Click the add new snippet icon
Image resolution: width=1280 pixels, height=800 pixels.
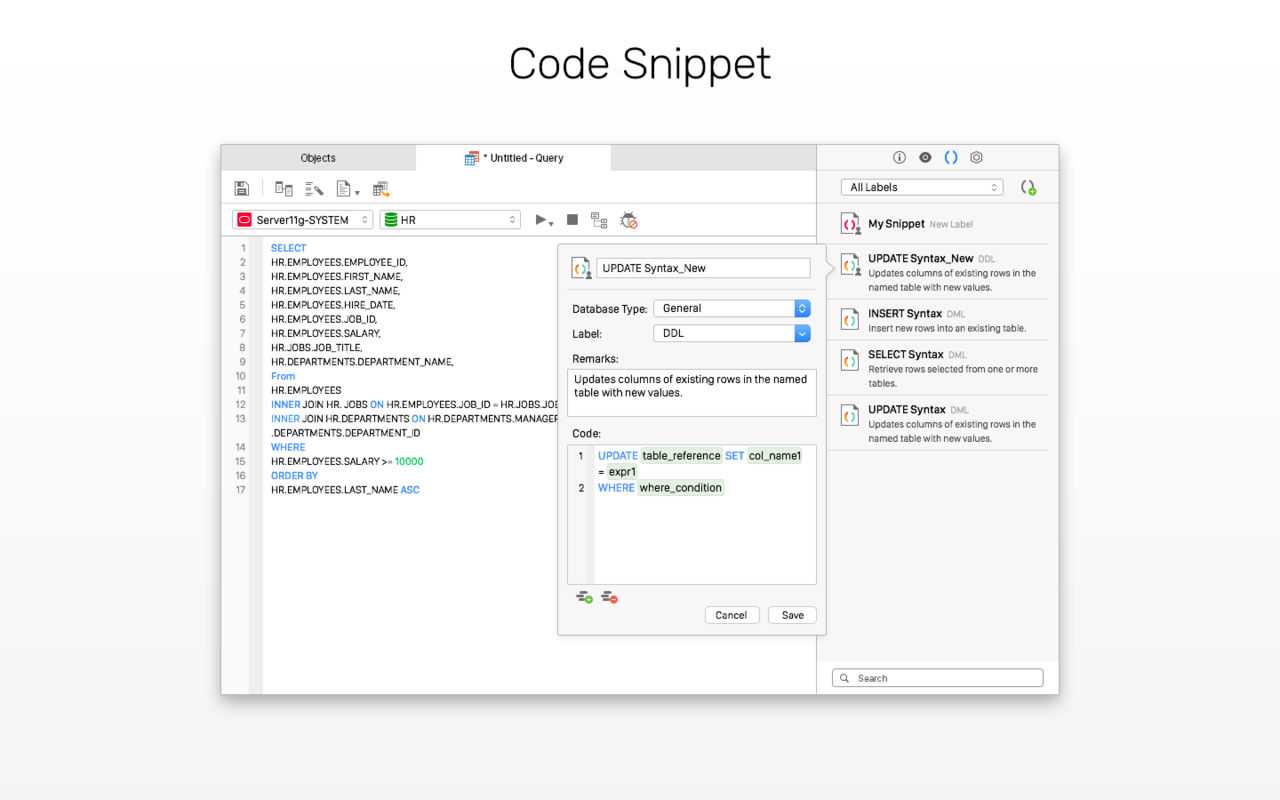[1028, 187]
